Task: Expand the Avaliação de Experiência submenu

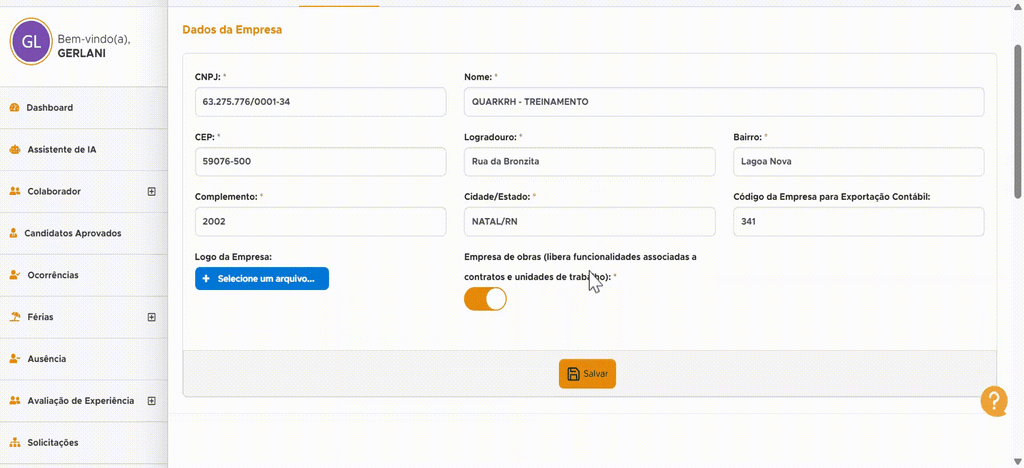Action: click(x=152, y=401)
